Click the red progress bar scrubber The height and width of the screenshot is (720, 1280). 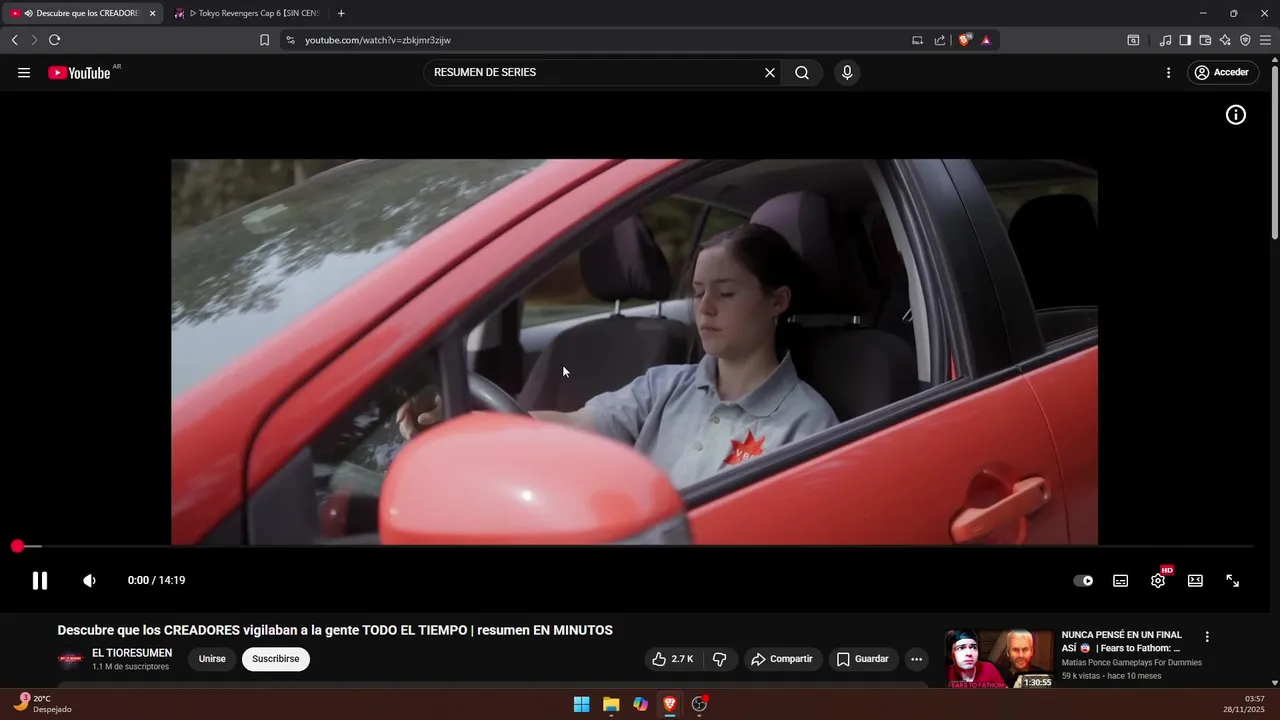[x=17, y=546]
